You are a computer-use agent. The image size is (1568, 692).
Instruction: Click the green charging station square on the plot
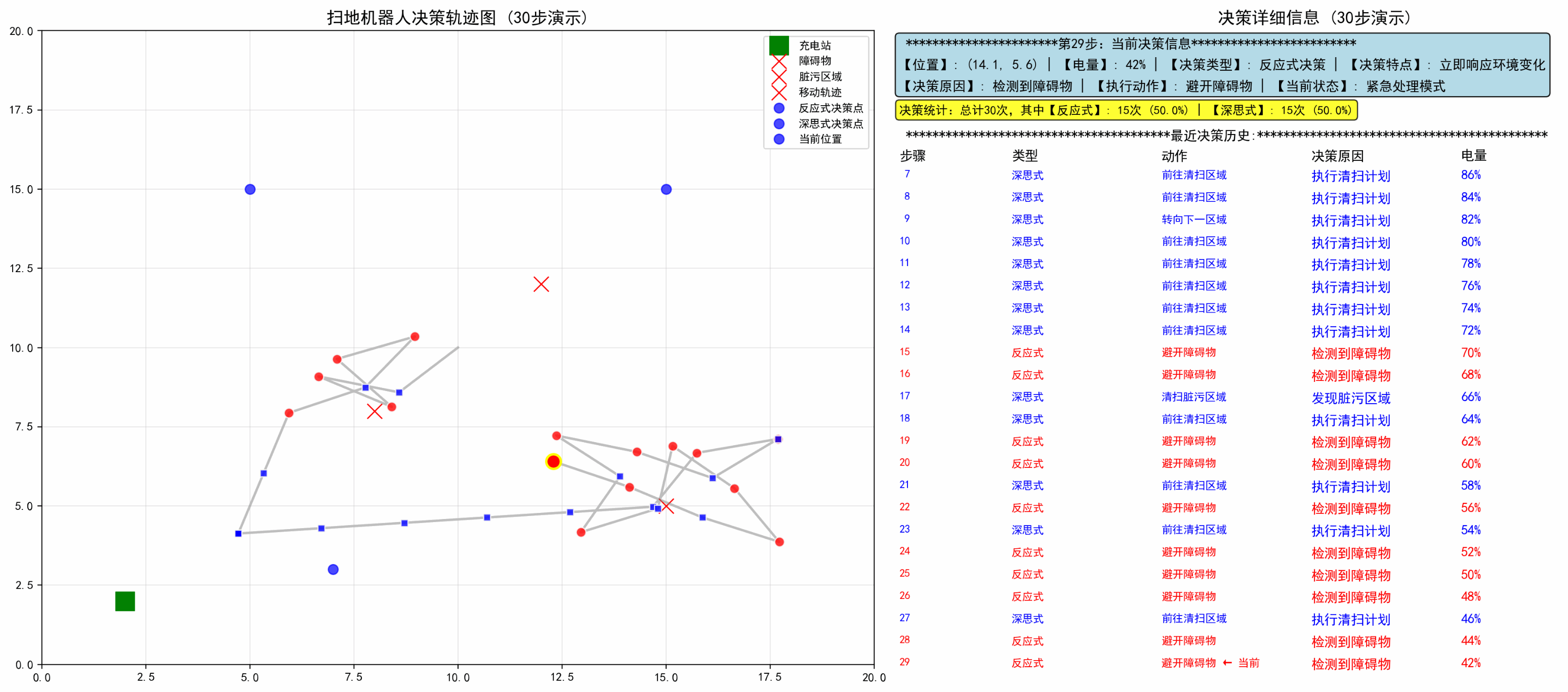pos(125,601)
